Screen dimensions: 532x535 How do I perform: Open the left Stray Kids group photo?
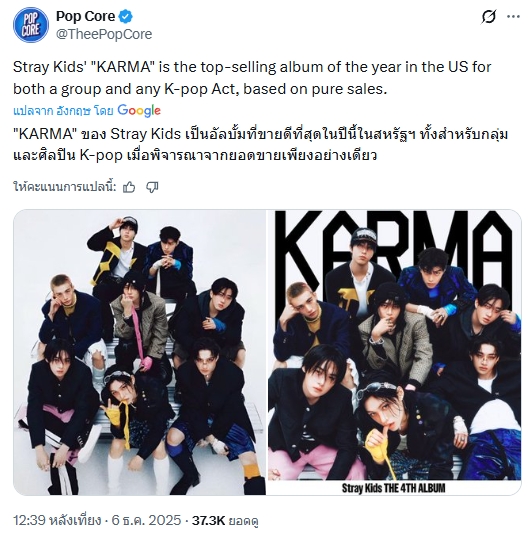coord(139,352)
